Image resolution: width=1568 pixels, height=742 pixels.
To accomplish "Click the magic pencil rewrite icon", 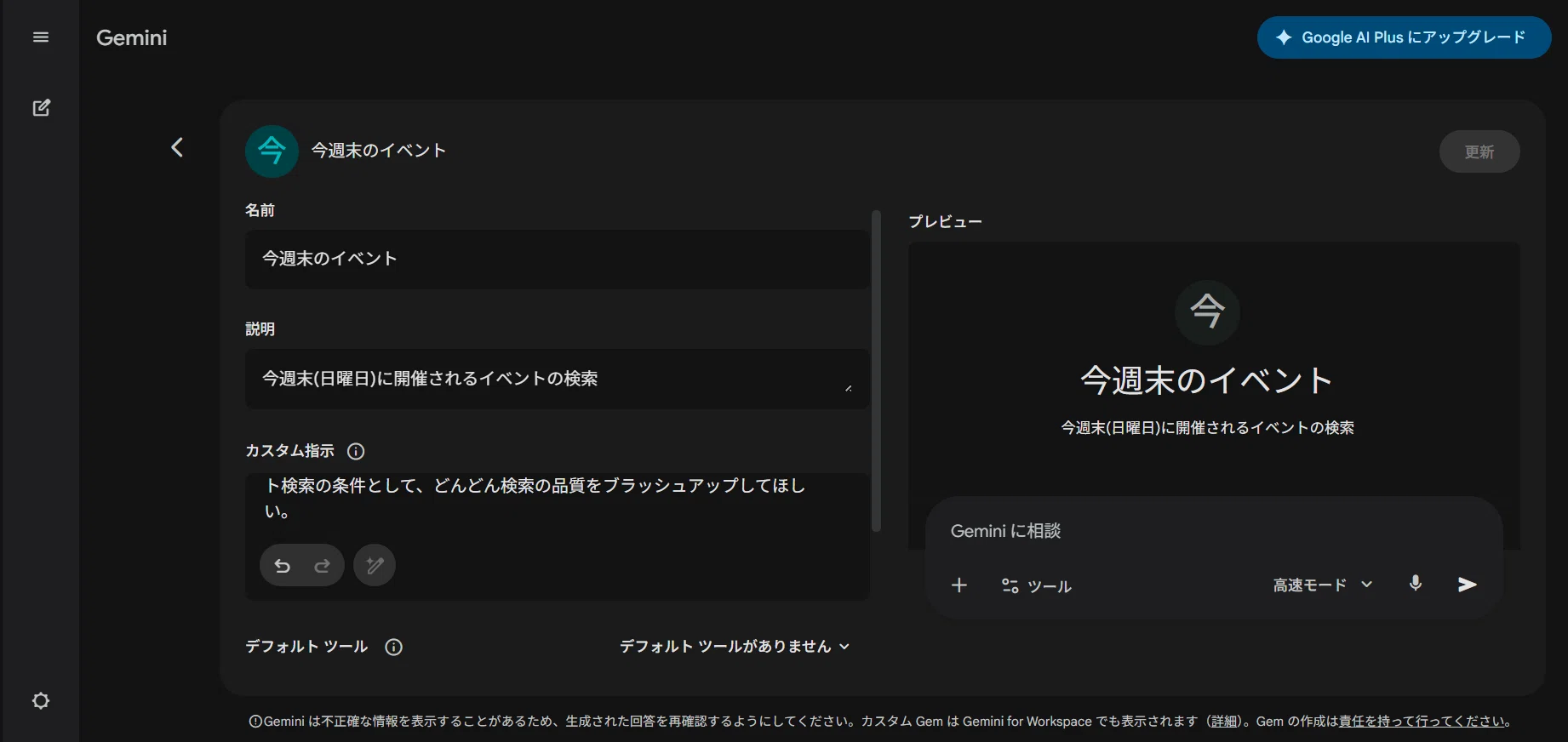I will [375, 565].
